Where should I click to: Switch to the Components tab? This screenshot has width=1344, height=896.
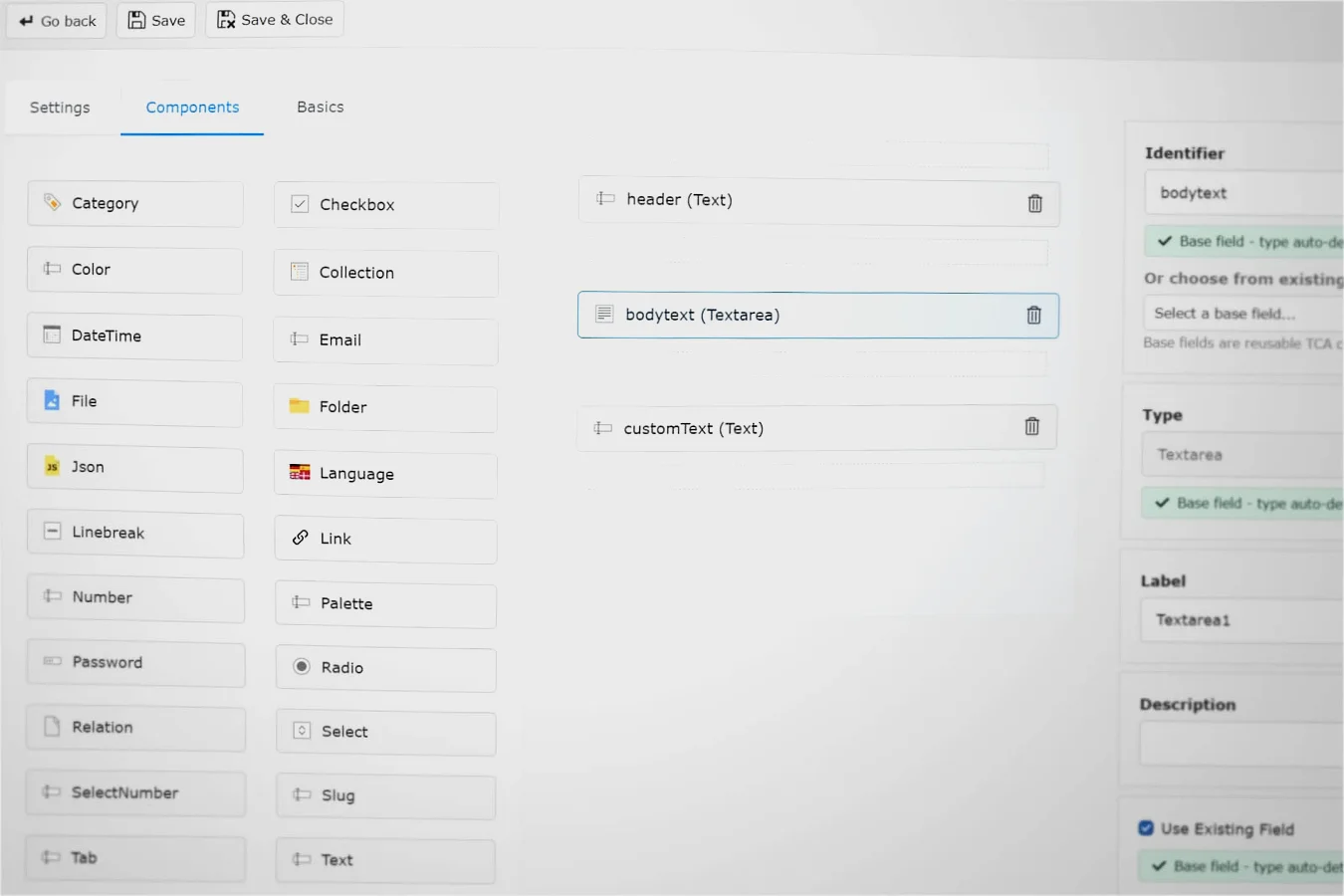(x=192, y=108)
